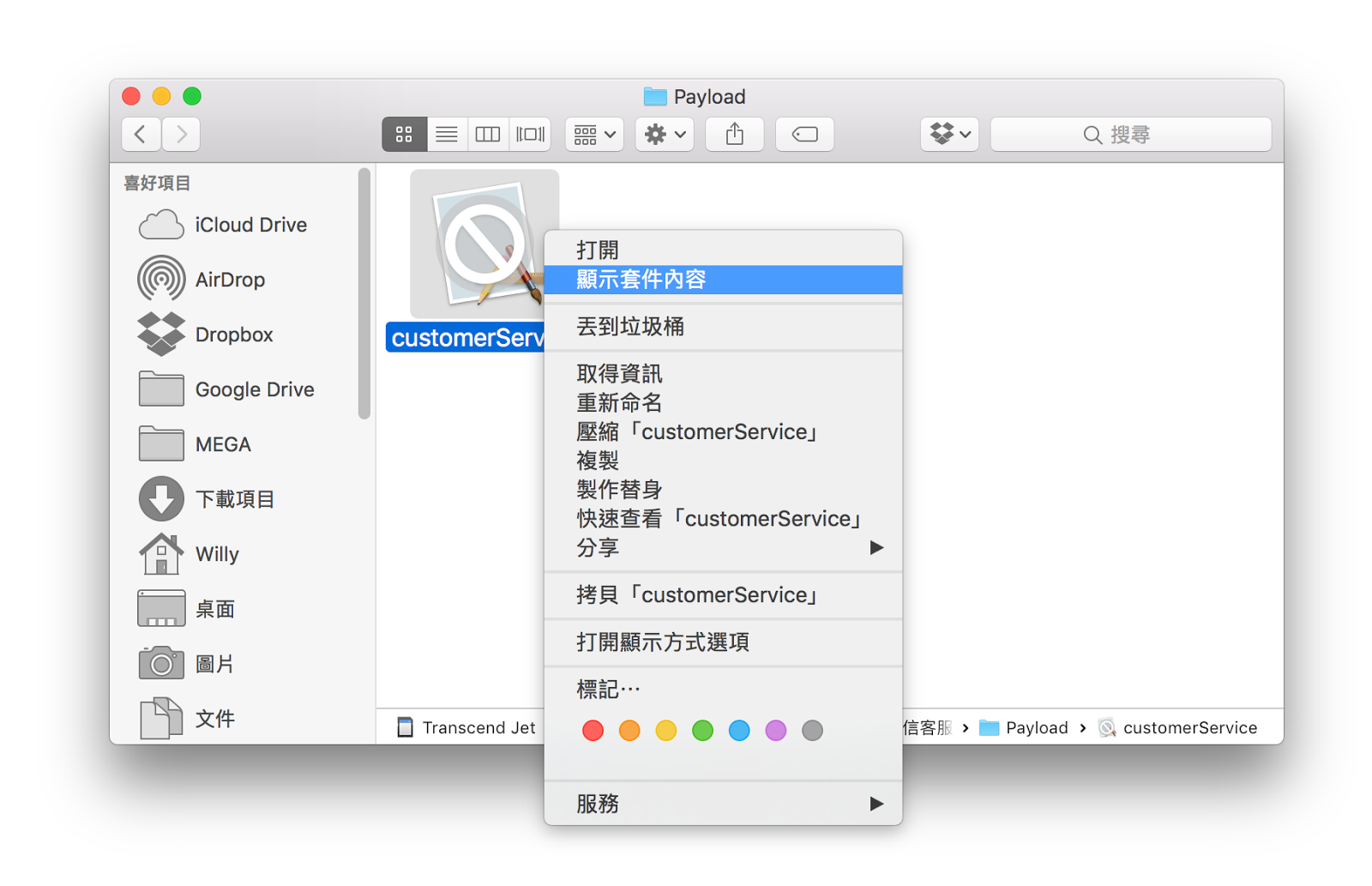Open 桌面 desktop in sidebar
This screenshot has width=1372, height=886.
pos(186,609)
